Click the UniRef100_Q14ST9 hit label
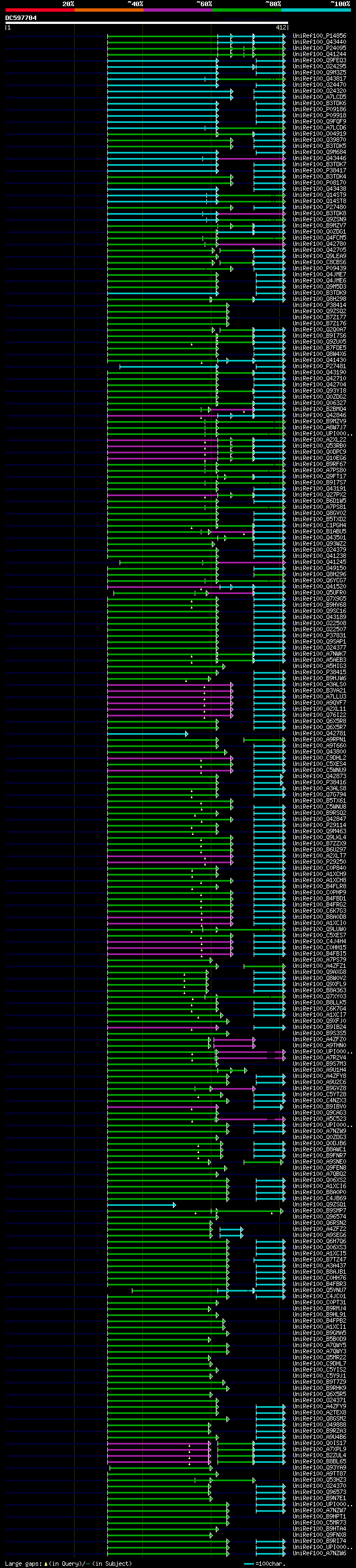 pos(319,195)
